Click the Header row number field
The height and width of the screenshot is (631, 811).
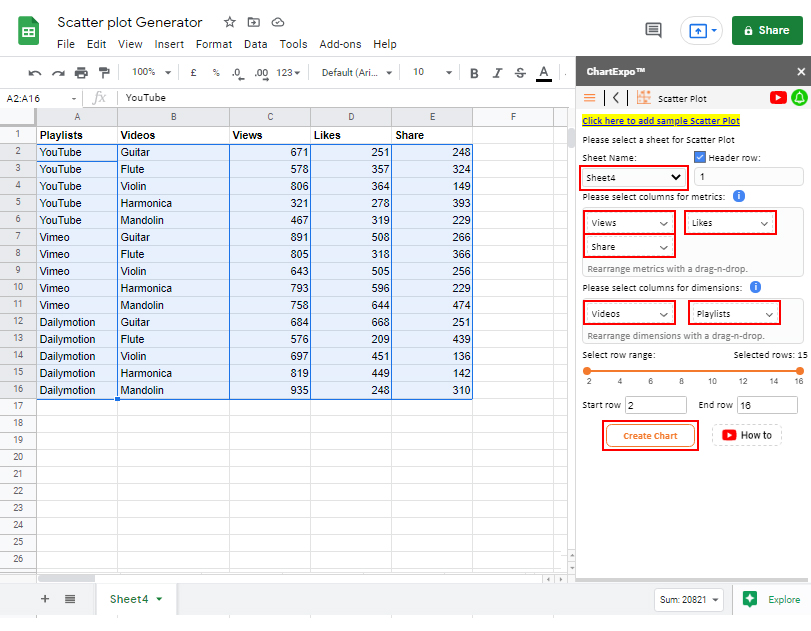[x=748, y=176]
